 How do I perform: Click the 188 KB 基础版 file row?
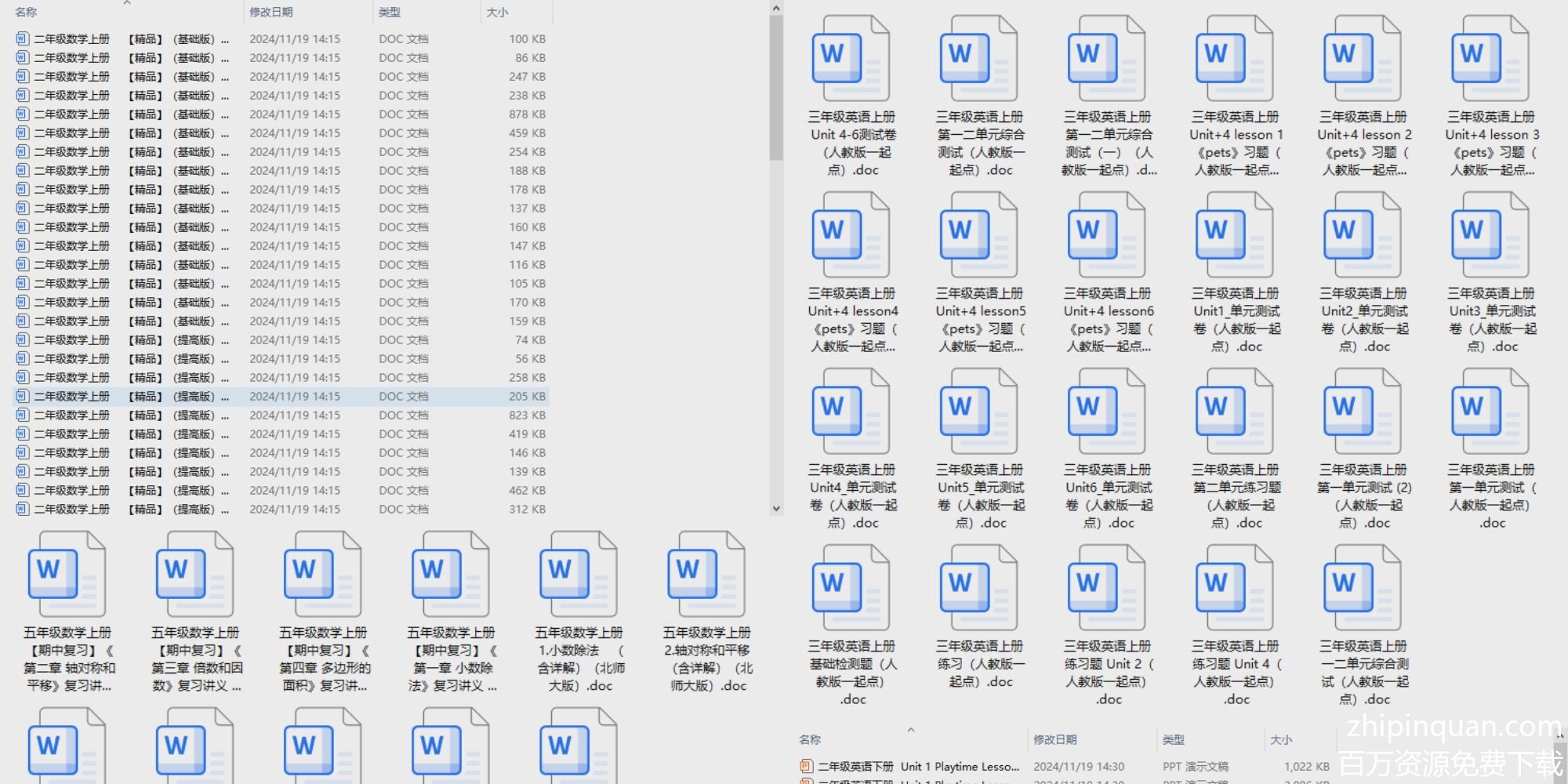(x=281, y=171)
